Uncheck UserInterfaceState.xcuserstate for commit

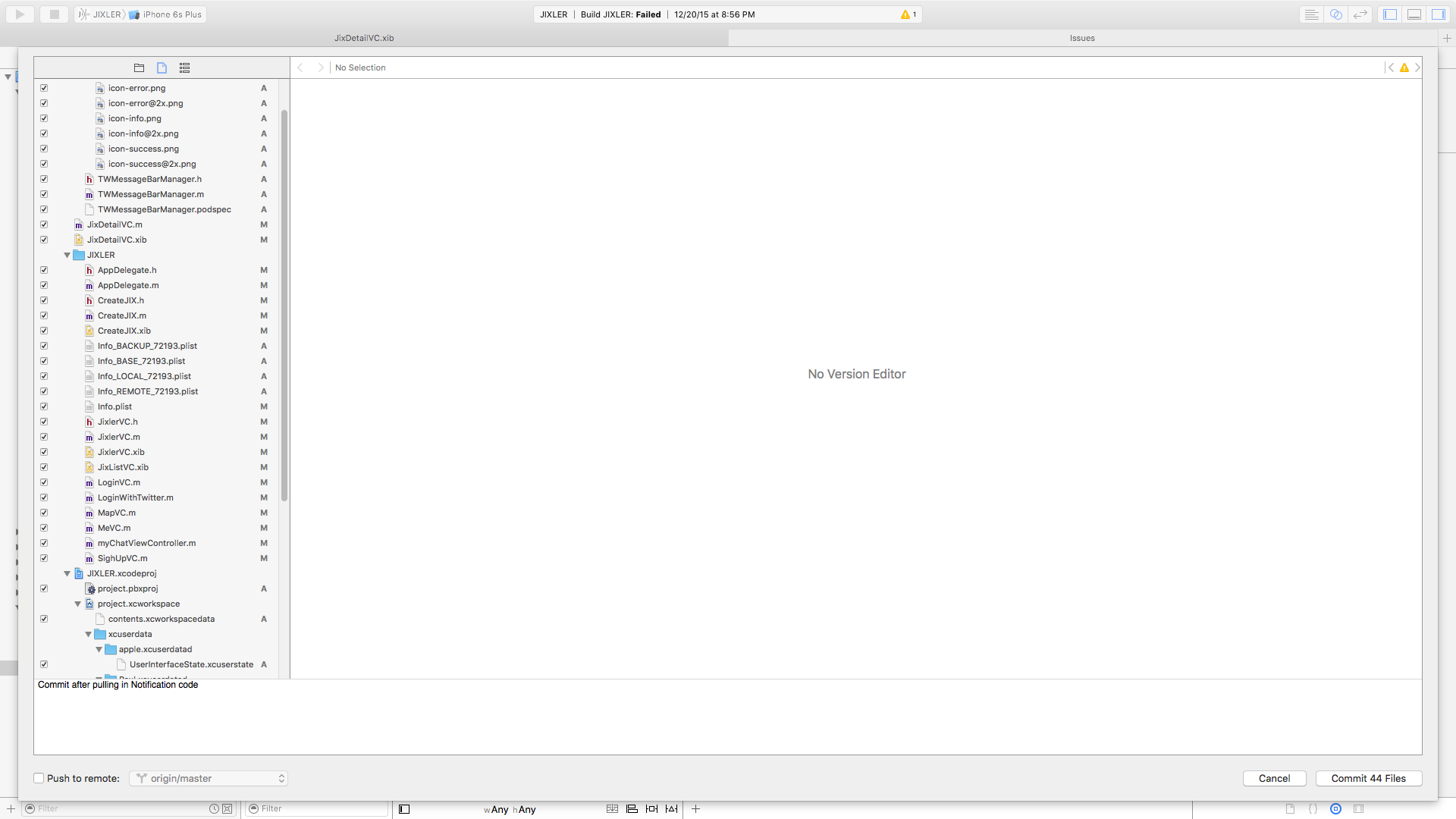[x=44, y=664]
